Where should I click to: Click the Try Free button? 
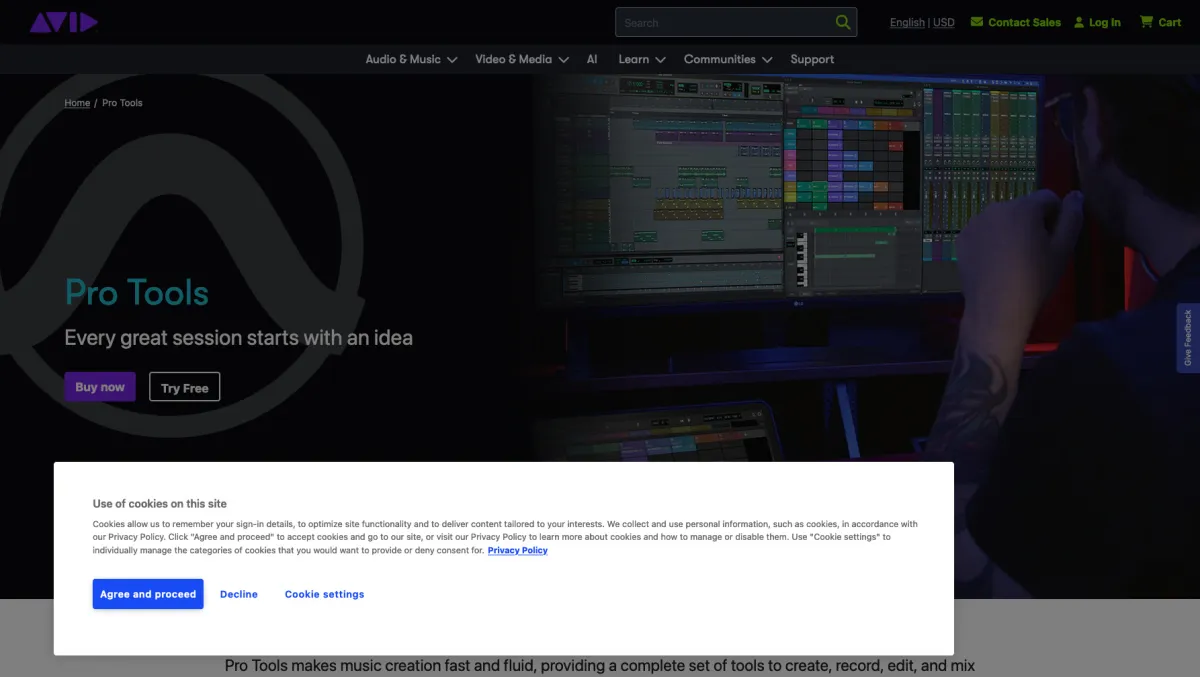[x=184, y=387]
